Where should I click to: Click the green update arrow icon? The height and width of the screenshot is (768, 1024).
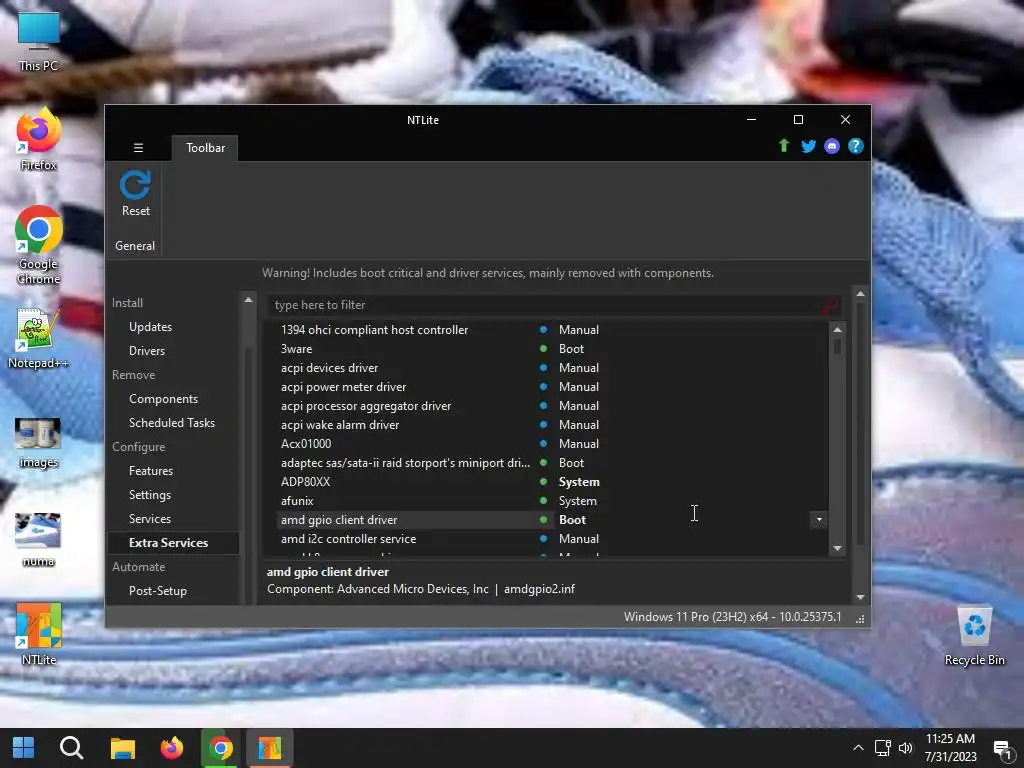[x=784, y=146]
